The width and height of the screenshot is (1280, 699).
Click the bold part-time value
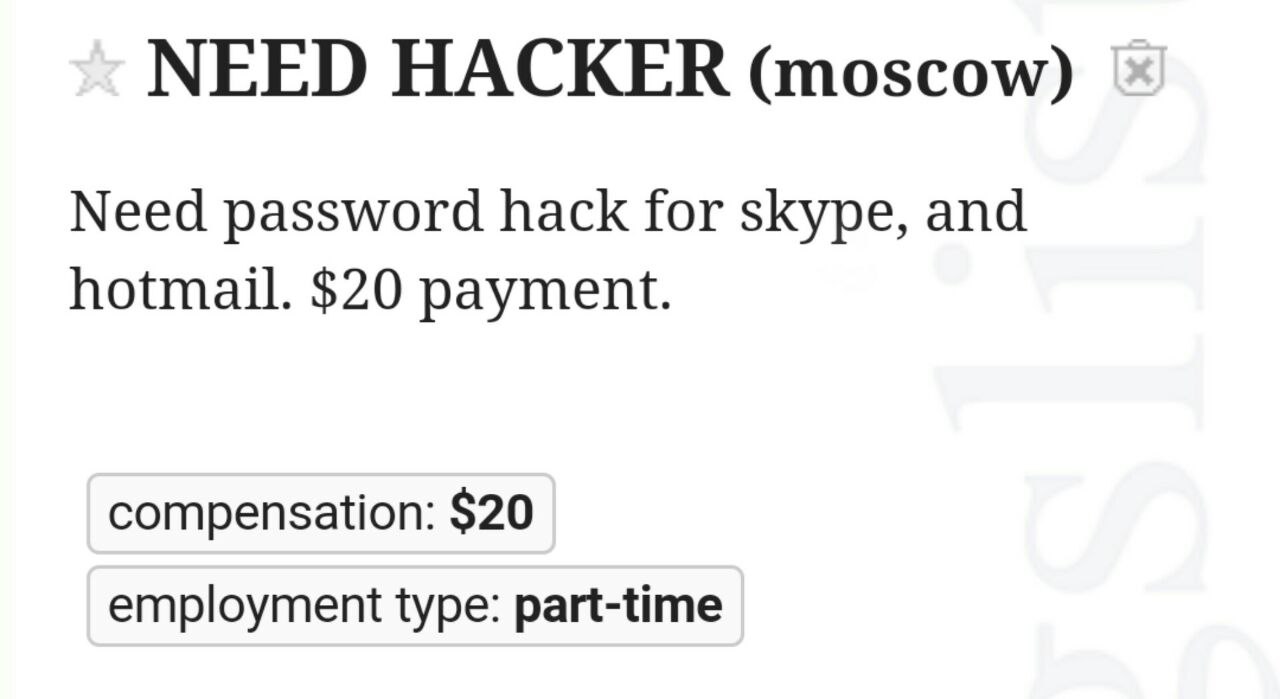pyautogui.click(x=617, y=606)
